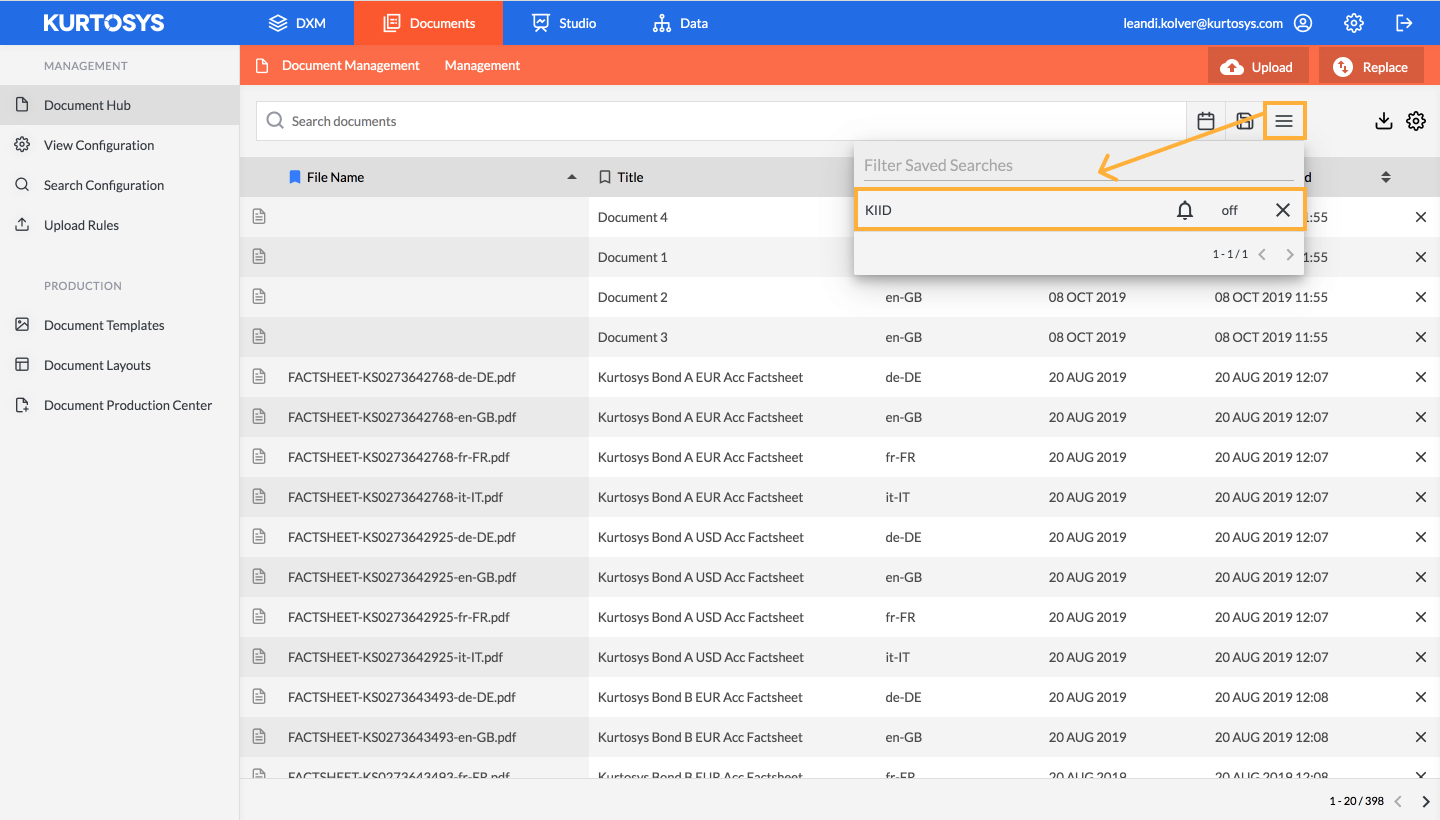Delete FACTSHEET-KS0273642768-de-DE.pdf row
1440x820 pixels.
(x=1421, y=377)
